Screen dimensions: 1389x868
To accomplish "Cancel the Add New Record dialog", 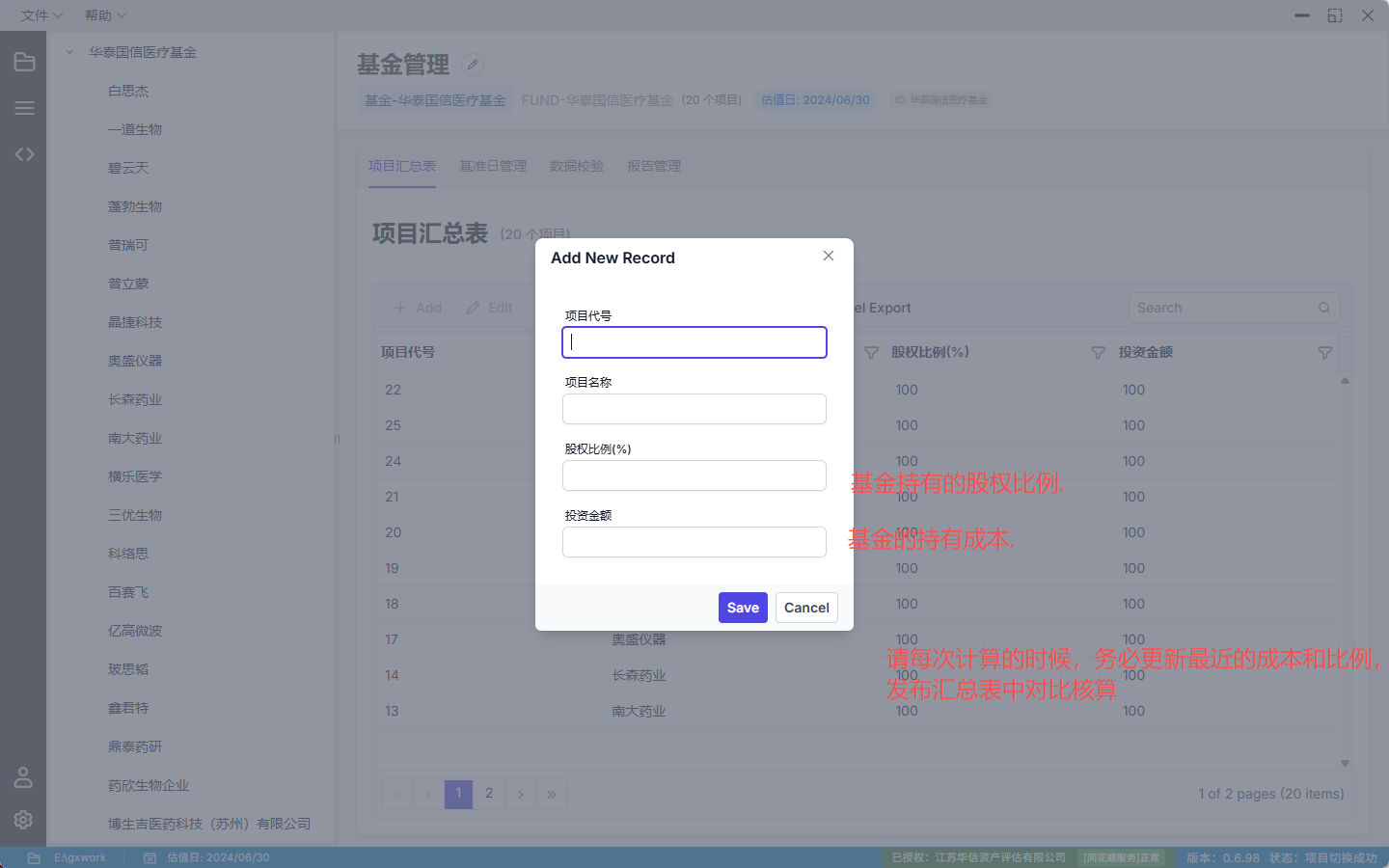I will coord(806,608).
